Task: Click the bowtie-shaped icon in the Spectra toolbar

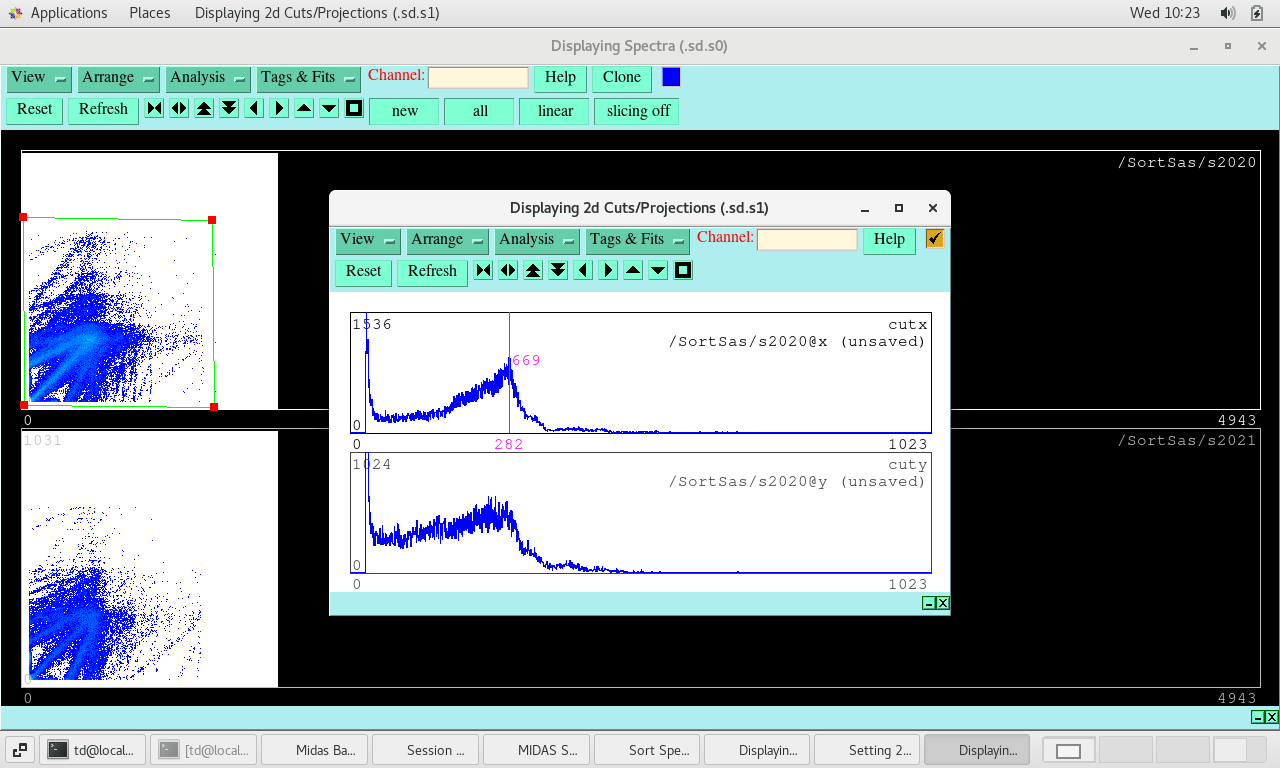Action: click(x=154, y=109)
